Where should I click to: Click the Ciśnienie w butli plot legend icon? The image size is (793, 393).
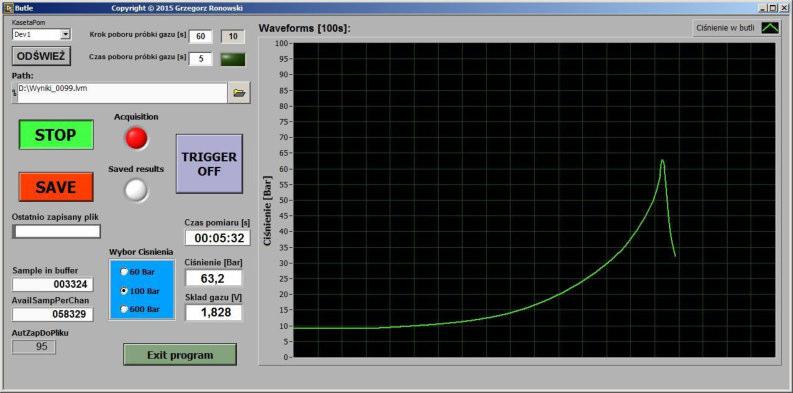coord(771,29)
